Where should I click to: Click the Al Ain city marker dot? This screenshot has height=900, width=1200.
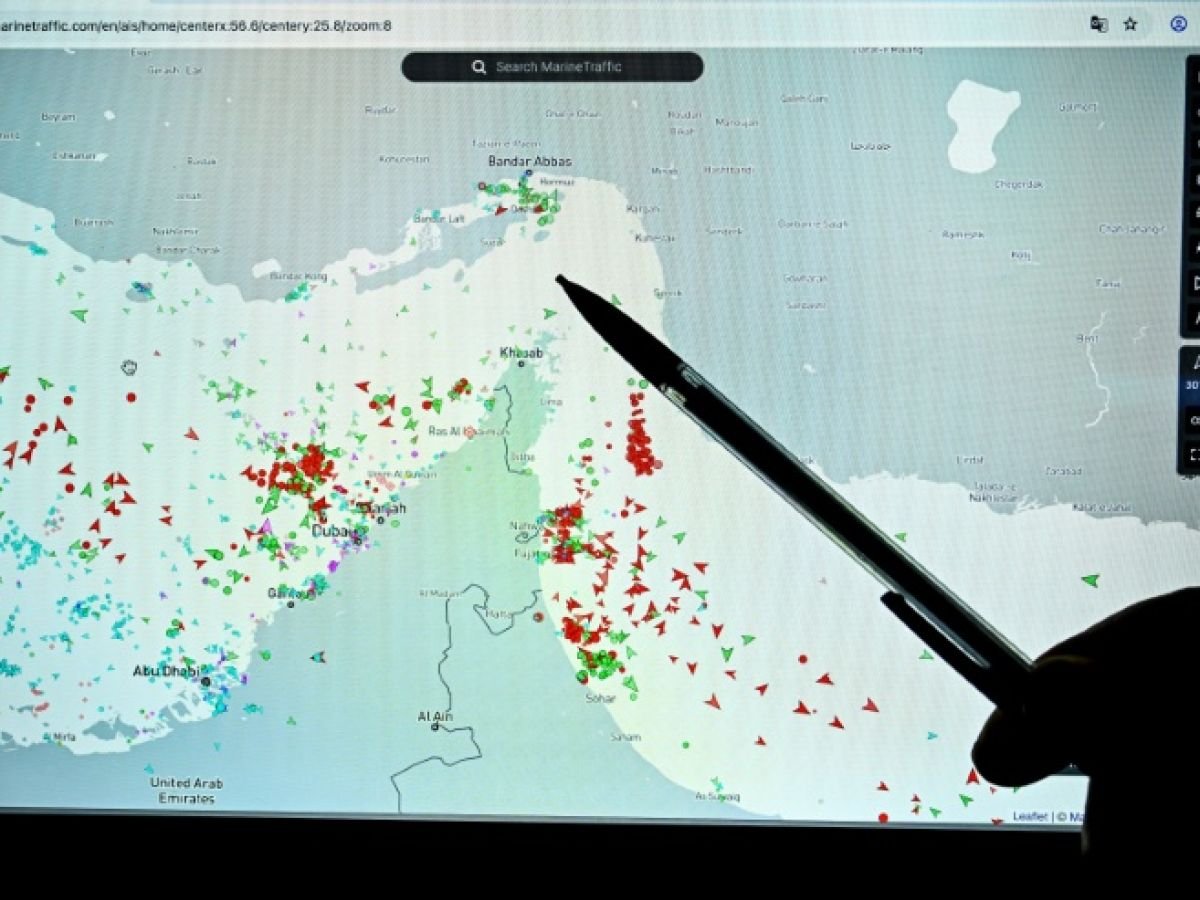pos(435,727)
